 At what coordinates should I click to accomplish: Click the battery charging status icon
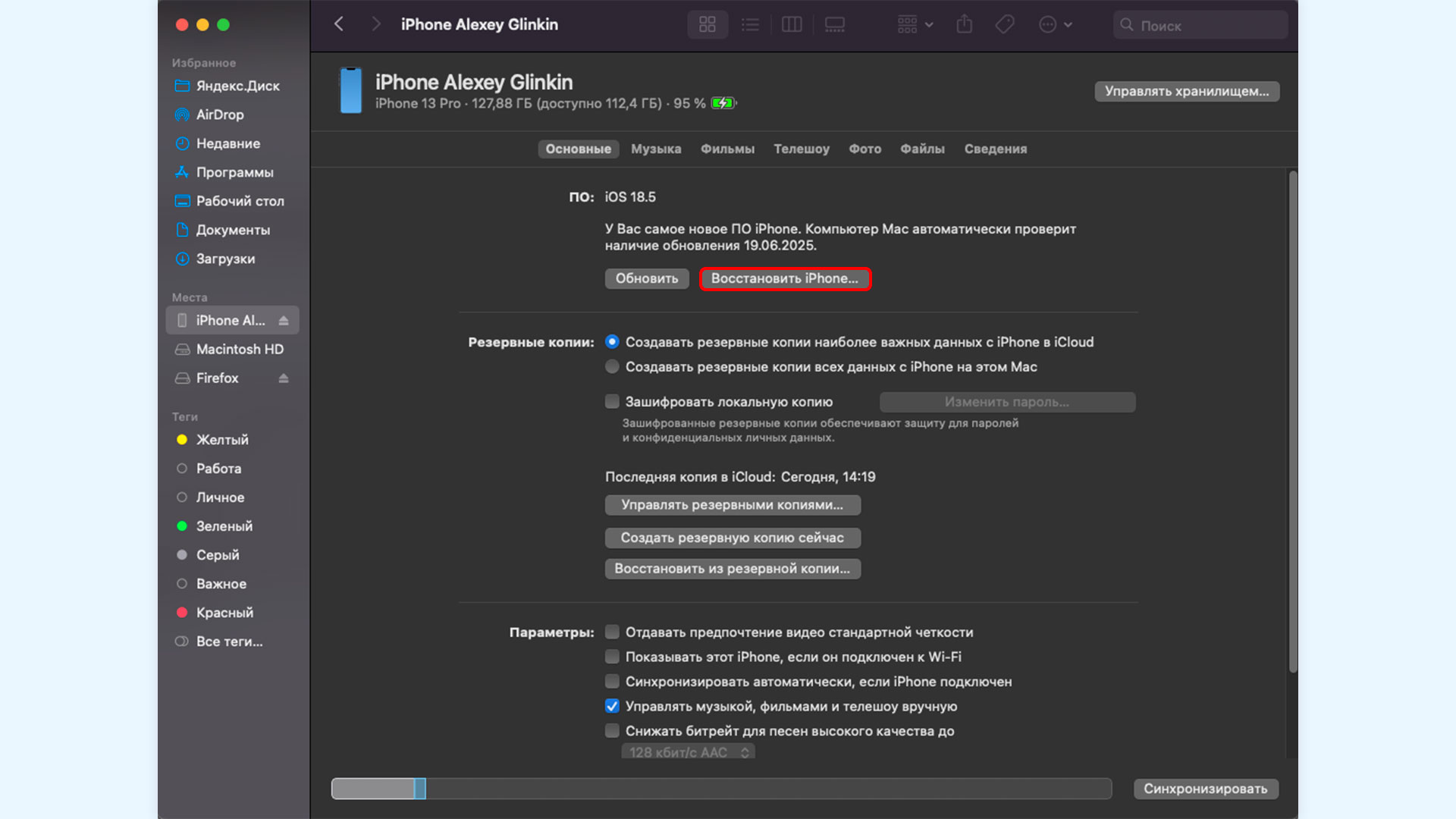click(x=723, y=103)
